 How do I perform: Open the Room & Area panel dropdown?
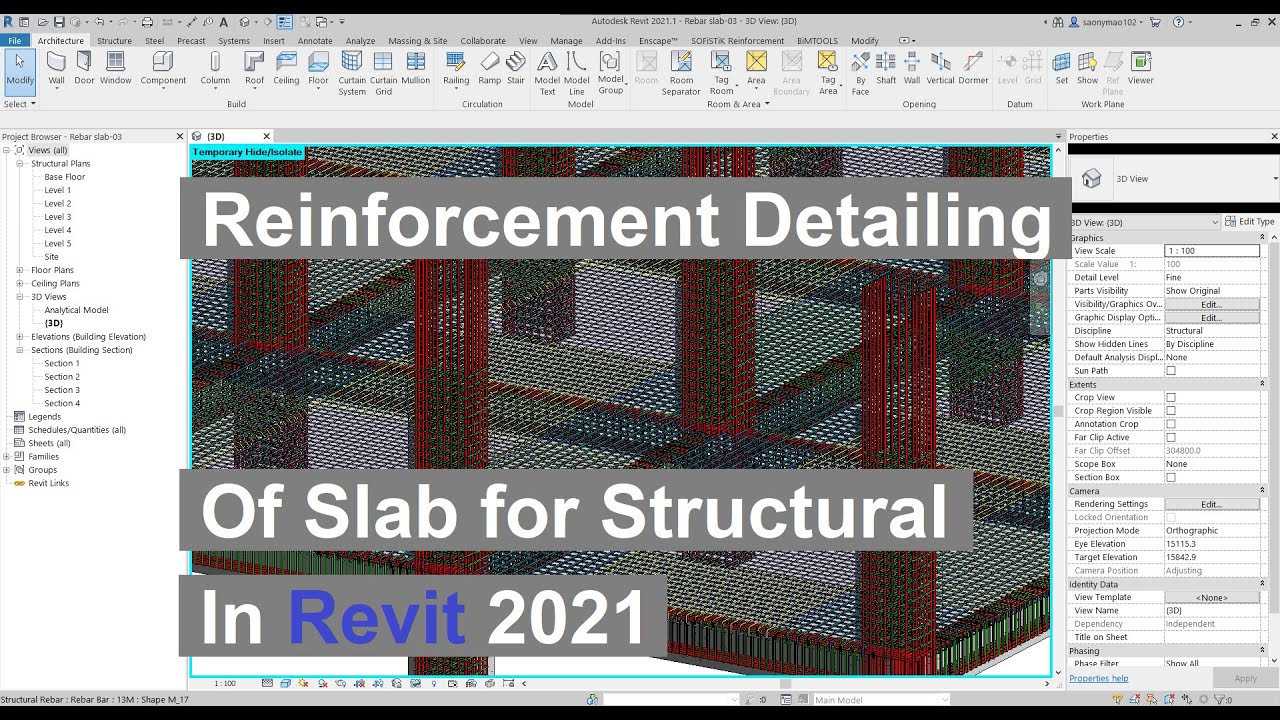click(739, 104)
